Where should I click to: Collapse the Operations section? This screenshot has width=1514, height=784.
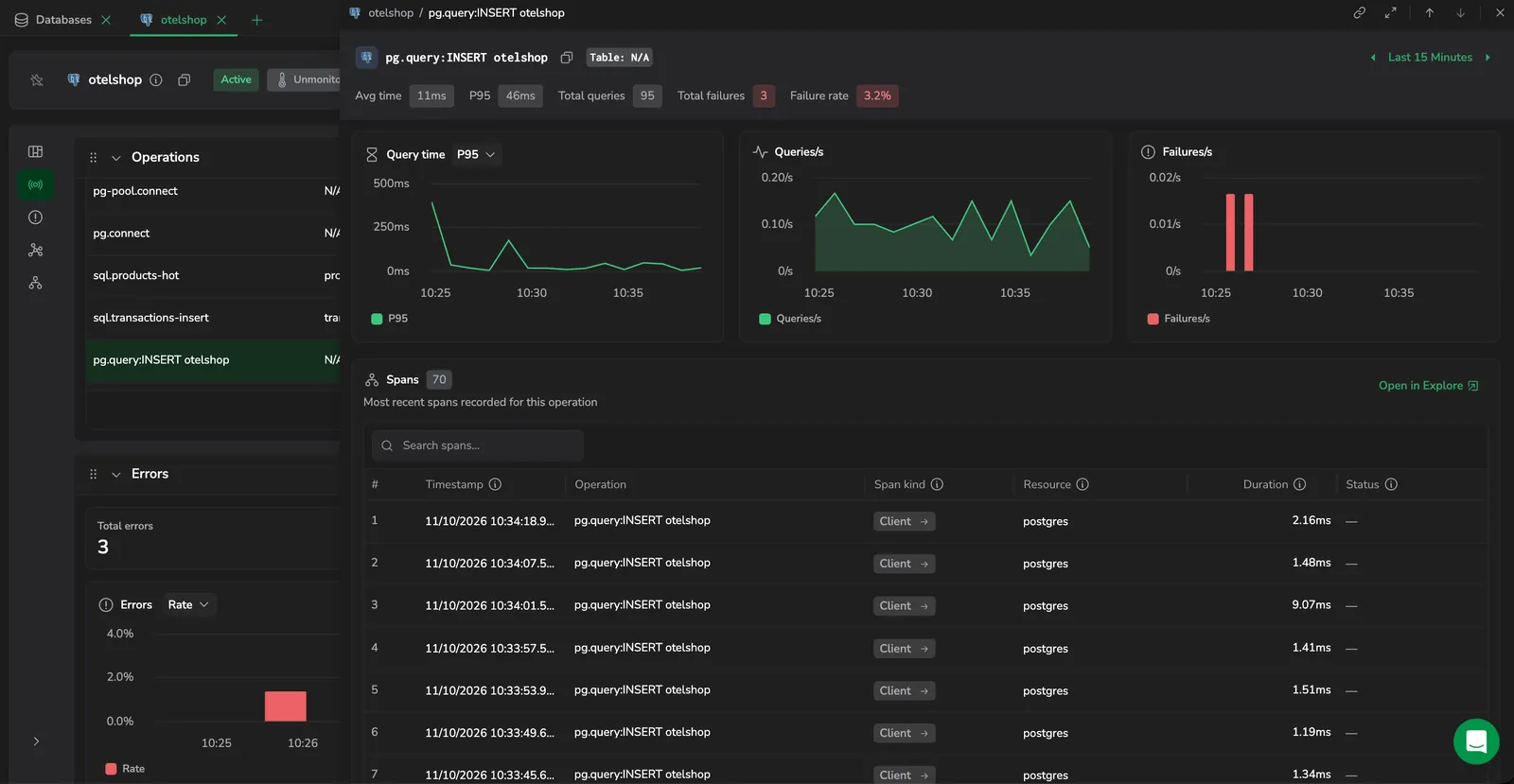[115, 158]
